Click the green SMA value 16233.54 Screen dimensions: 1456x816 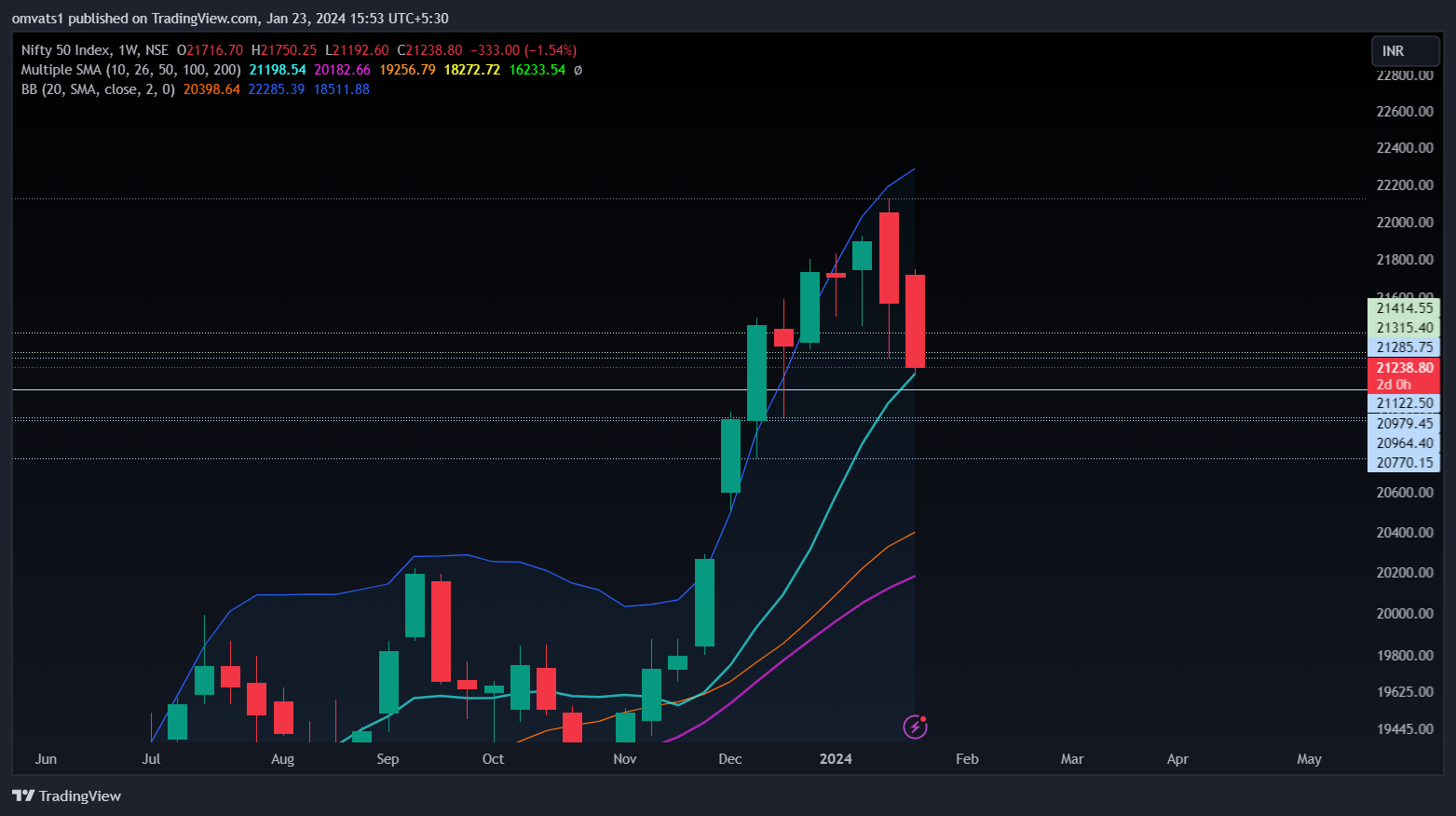pos(537,70)
